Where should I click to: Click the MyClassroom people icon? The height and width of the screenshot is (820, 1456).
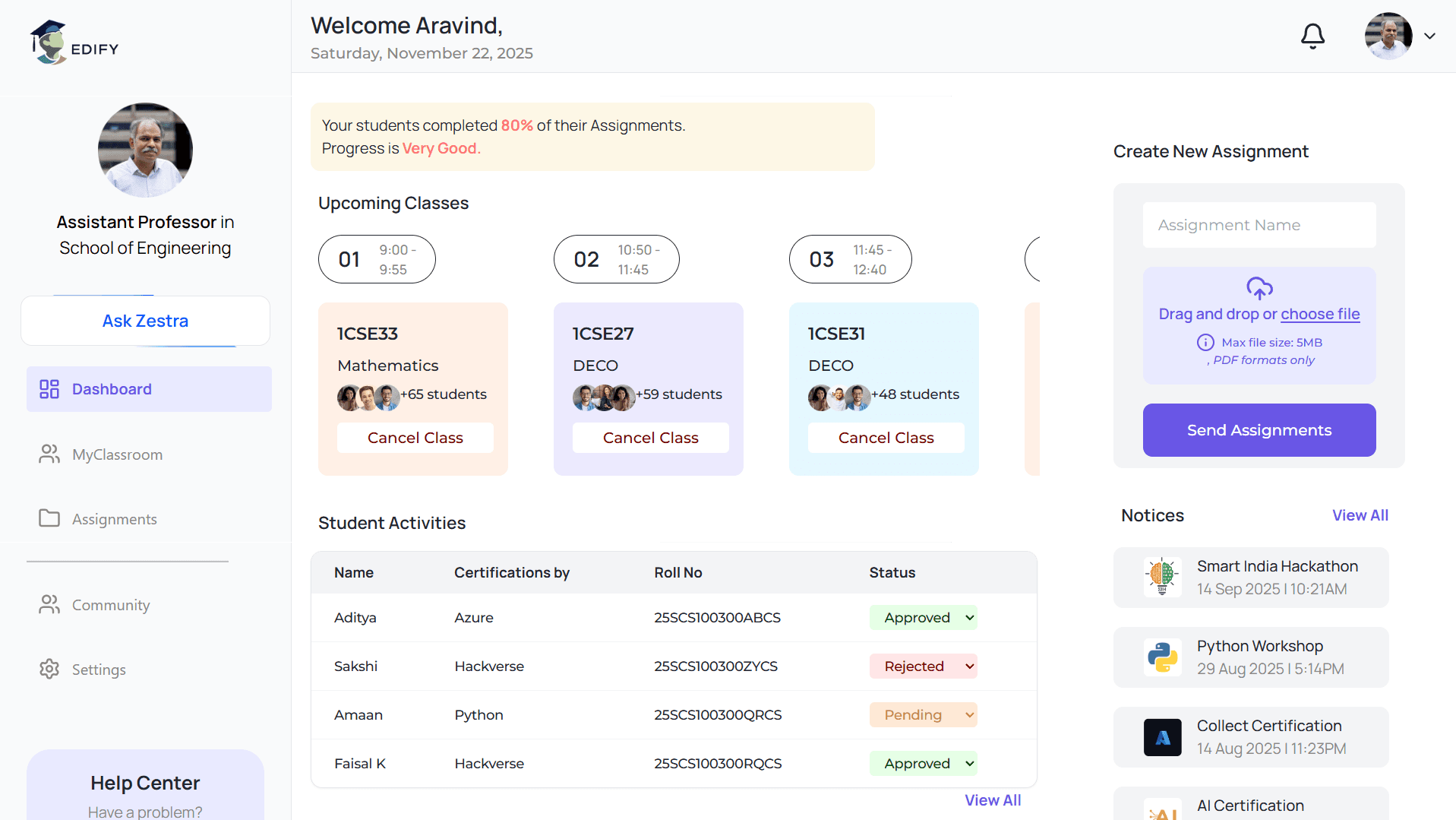coord(49,454)
